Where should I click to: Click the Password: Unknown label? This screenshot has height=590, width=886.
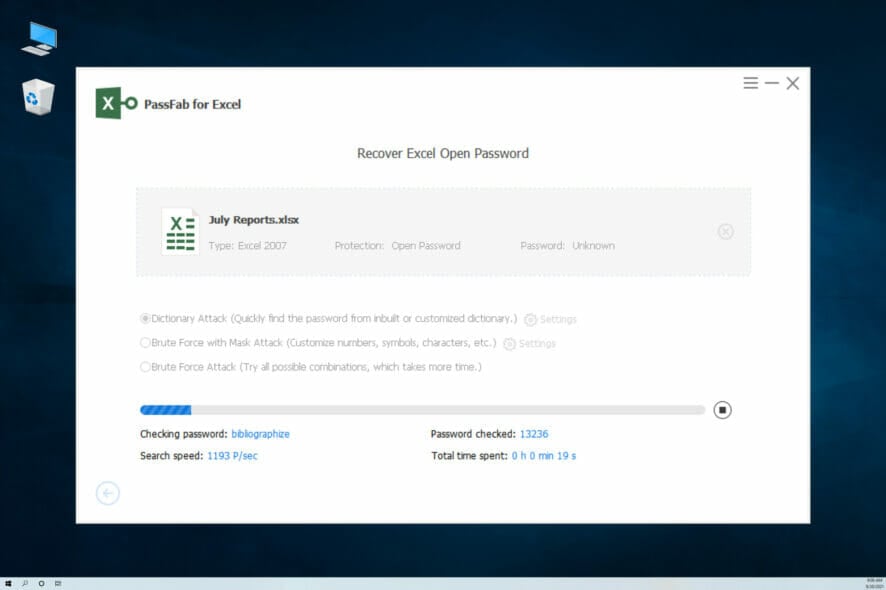click(567, 246)
